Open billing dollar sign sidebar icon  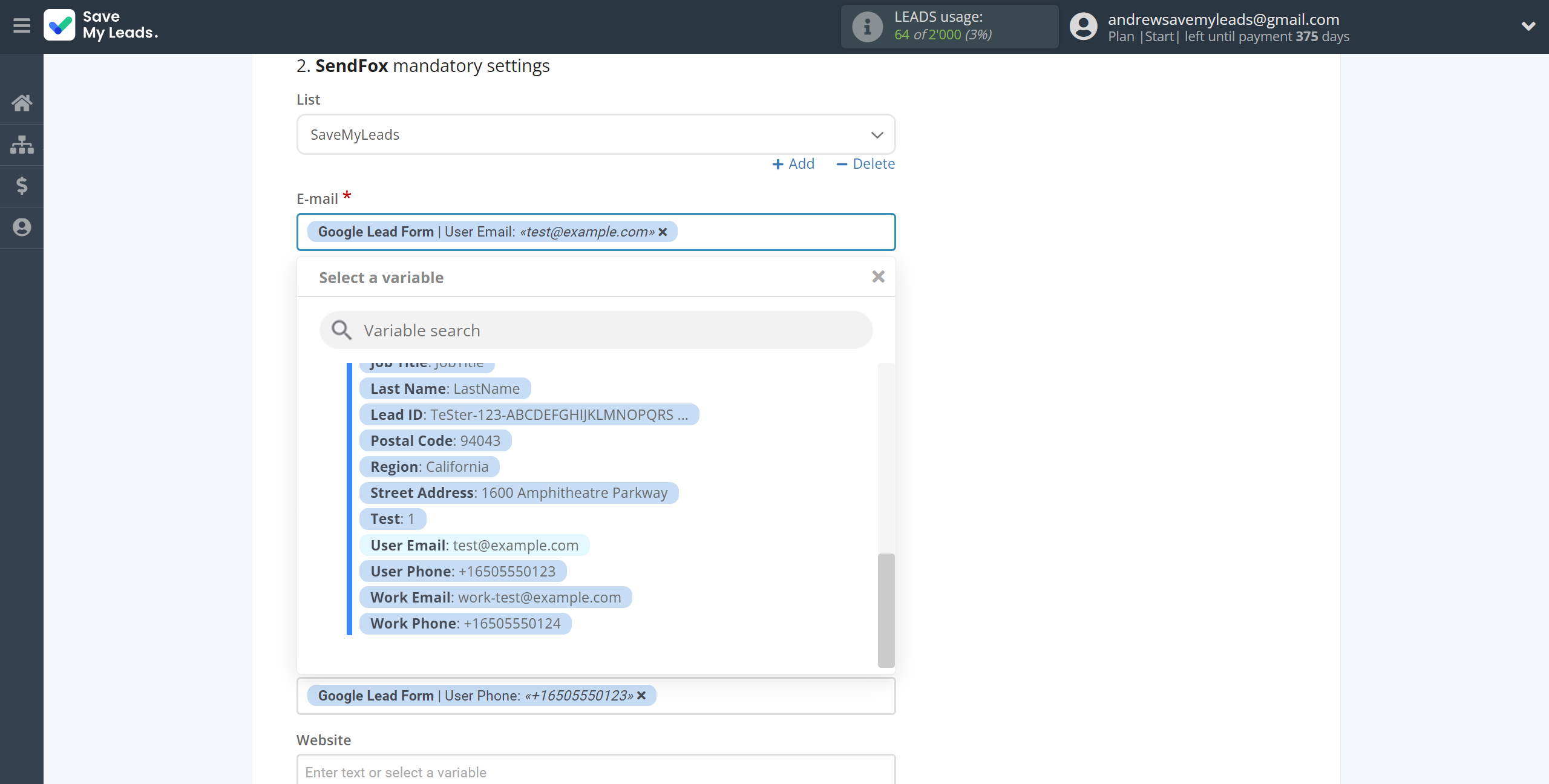click(22, 186)
